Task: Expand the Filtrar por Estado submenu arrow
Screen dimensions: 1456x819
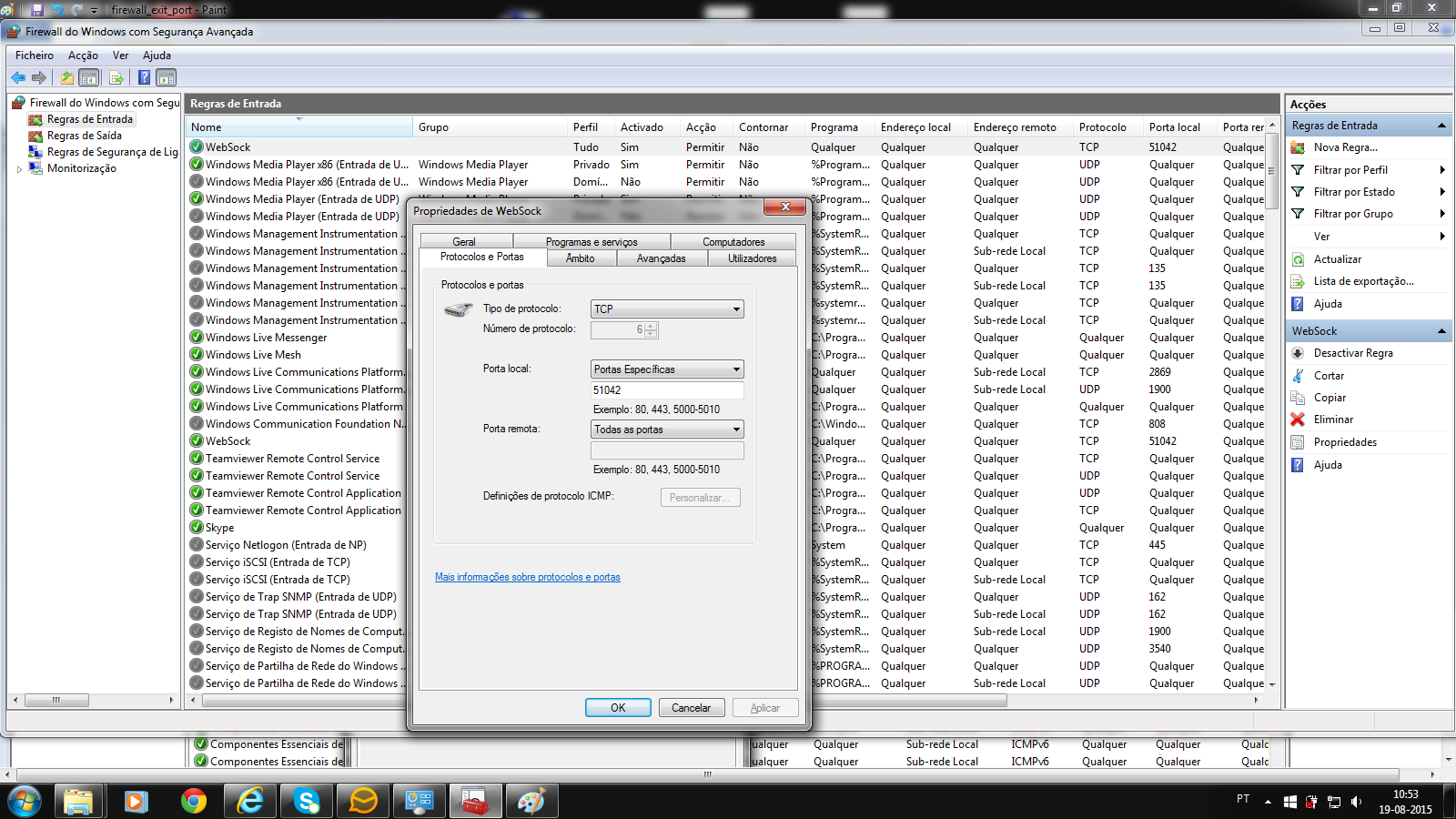Action: 1442,192
